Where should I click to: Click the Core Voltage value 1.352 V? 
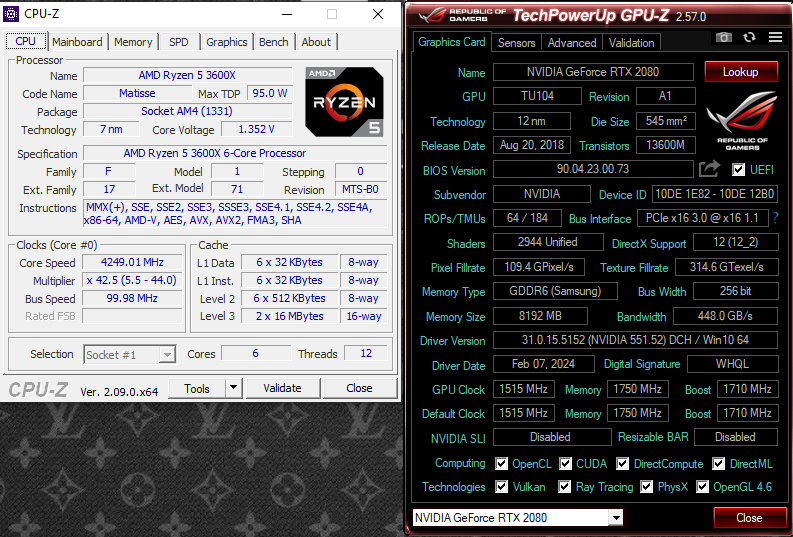coord(256,129)
